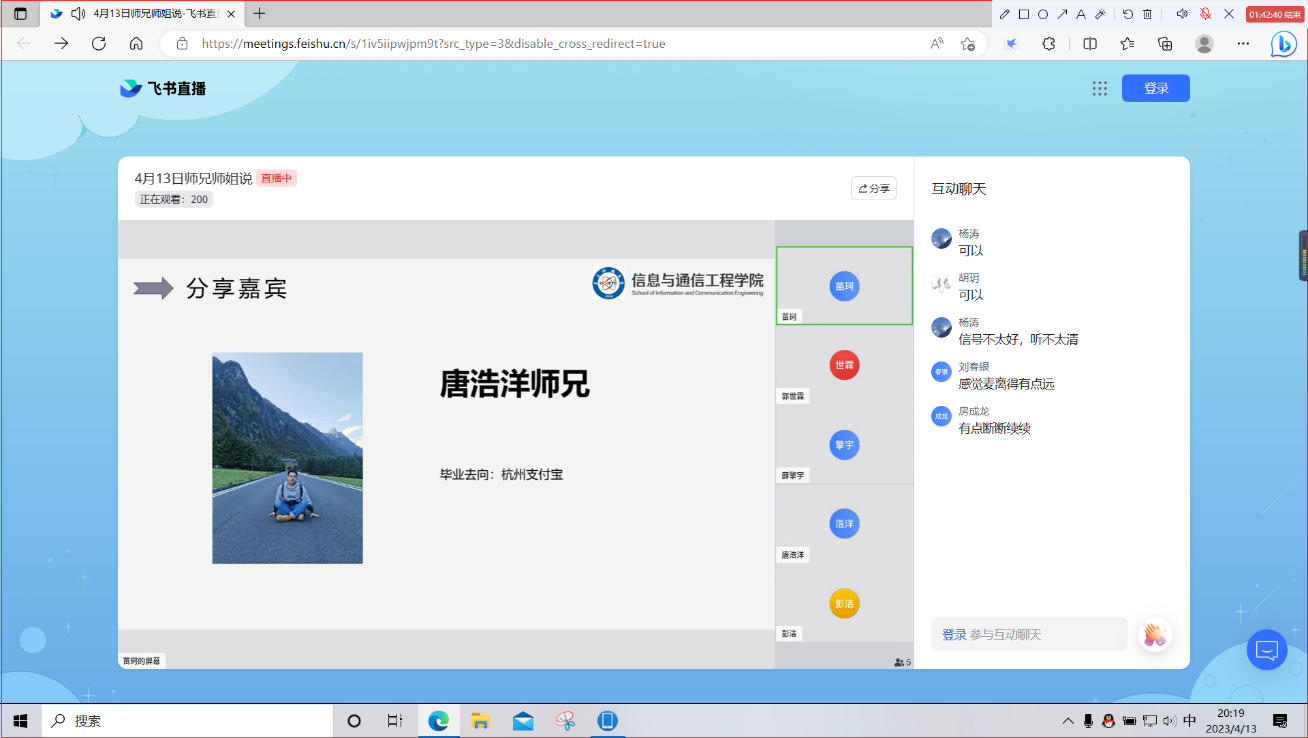Select the arrow annotation tool
Image resolution: width=1308 pixels, height=738 pixels.
tap(1062, 14)
